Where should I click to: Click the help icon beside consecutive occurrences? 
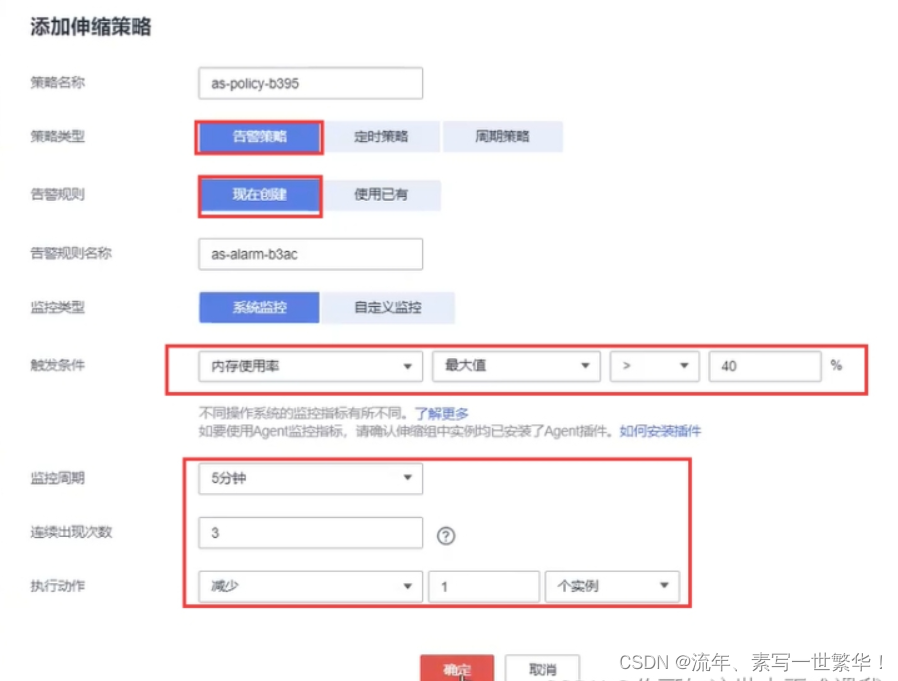pos(446,536)
